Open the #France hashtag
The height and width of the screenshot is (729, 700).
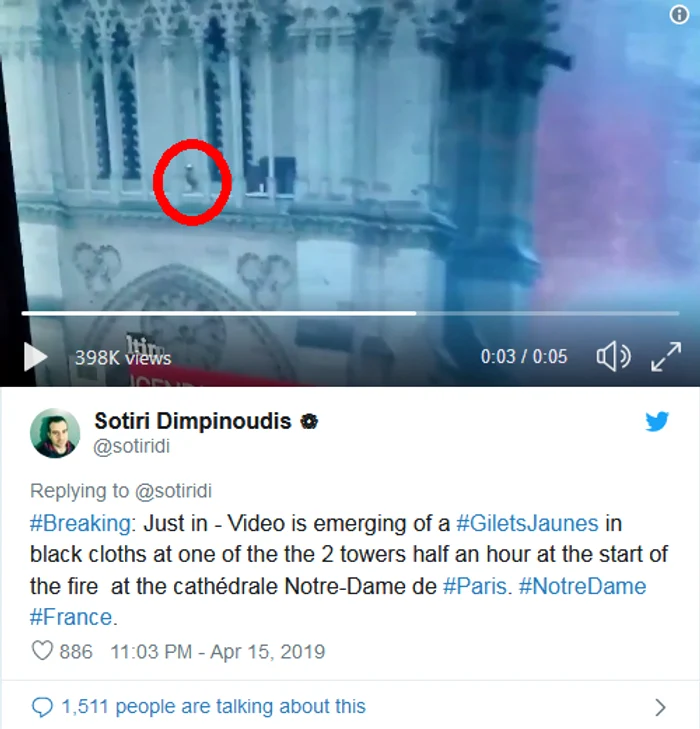pos(71,617)
